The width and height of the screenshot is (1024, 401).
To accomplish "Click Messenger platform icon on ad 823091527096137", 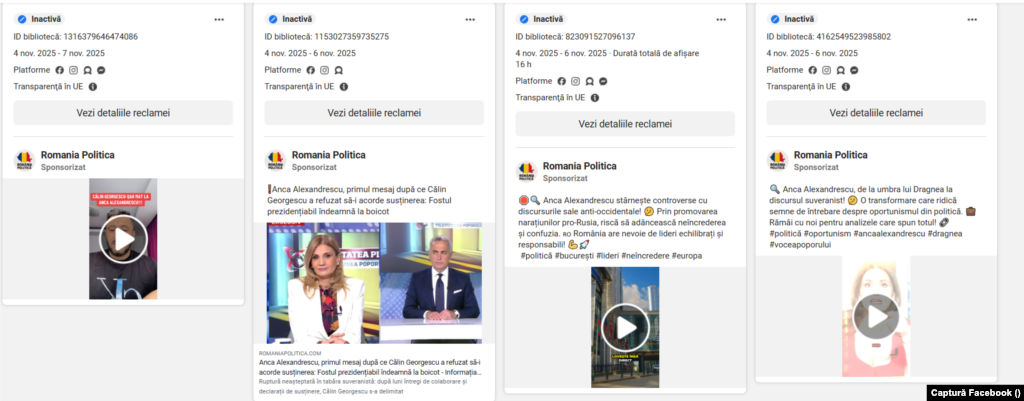I will [603, 81].
